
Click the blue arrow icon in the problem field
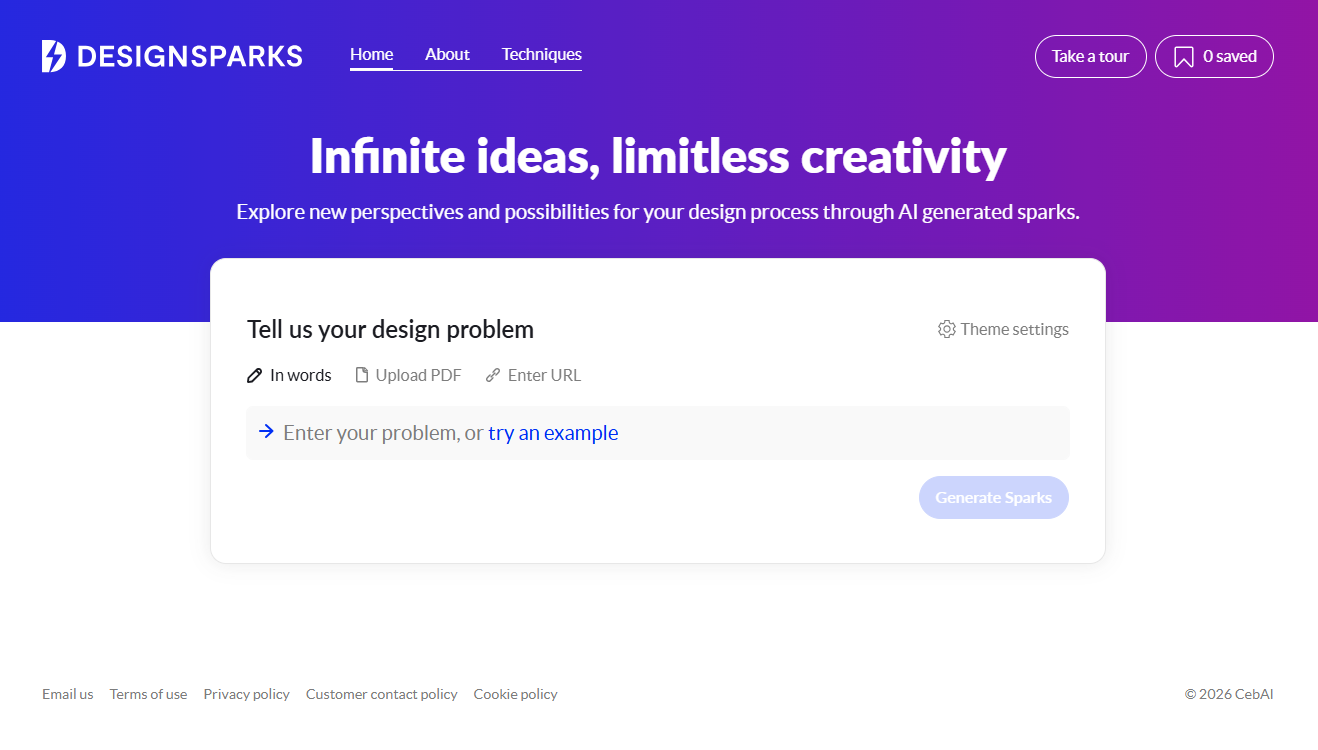(266, 432)
